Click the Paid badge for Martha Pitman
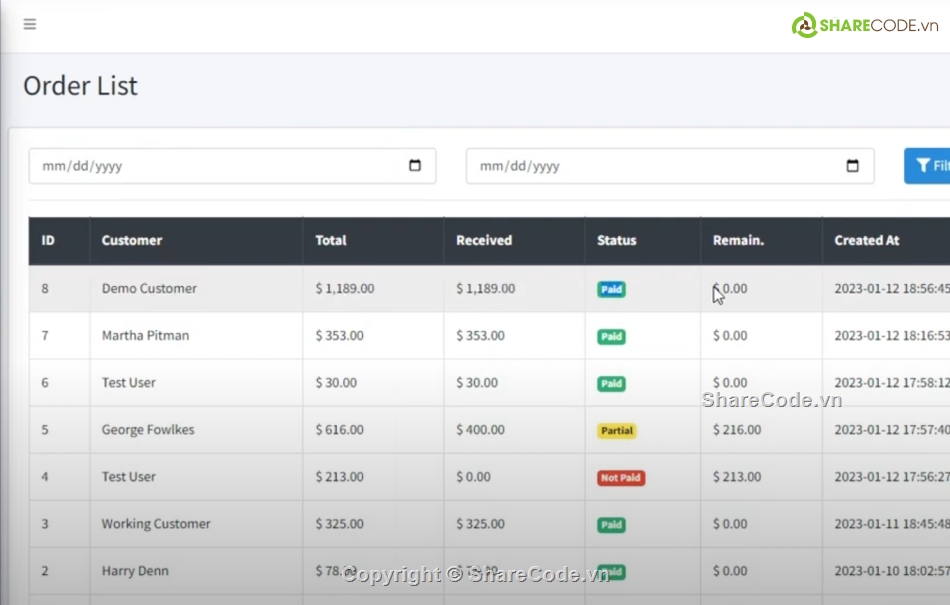950x605 pixels. coord(611,337)
